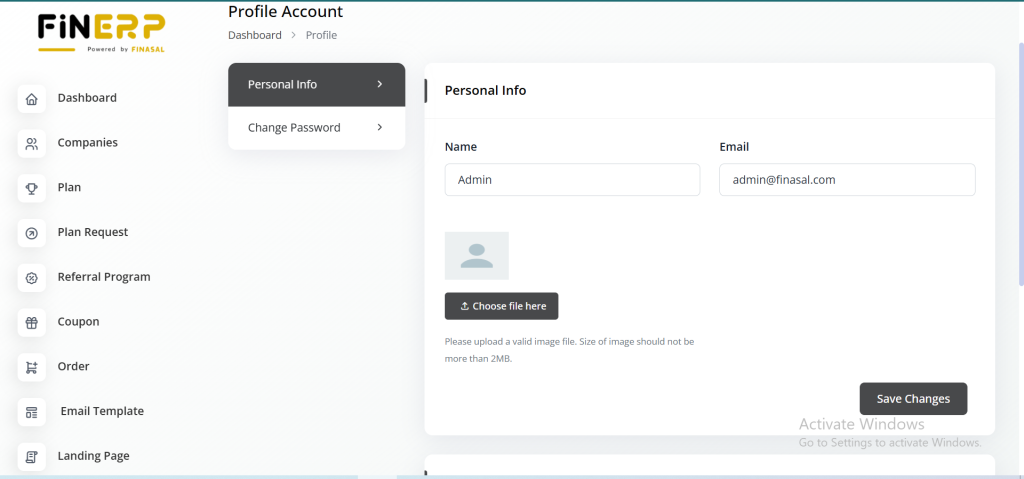Click the Plan Request arrow icon
Image resolution: width=1024 pixels, height=479 pixels.
(x=32, y=233)
